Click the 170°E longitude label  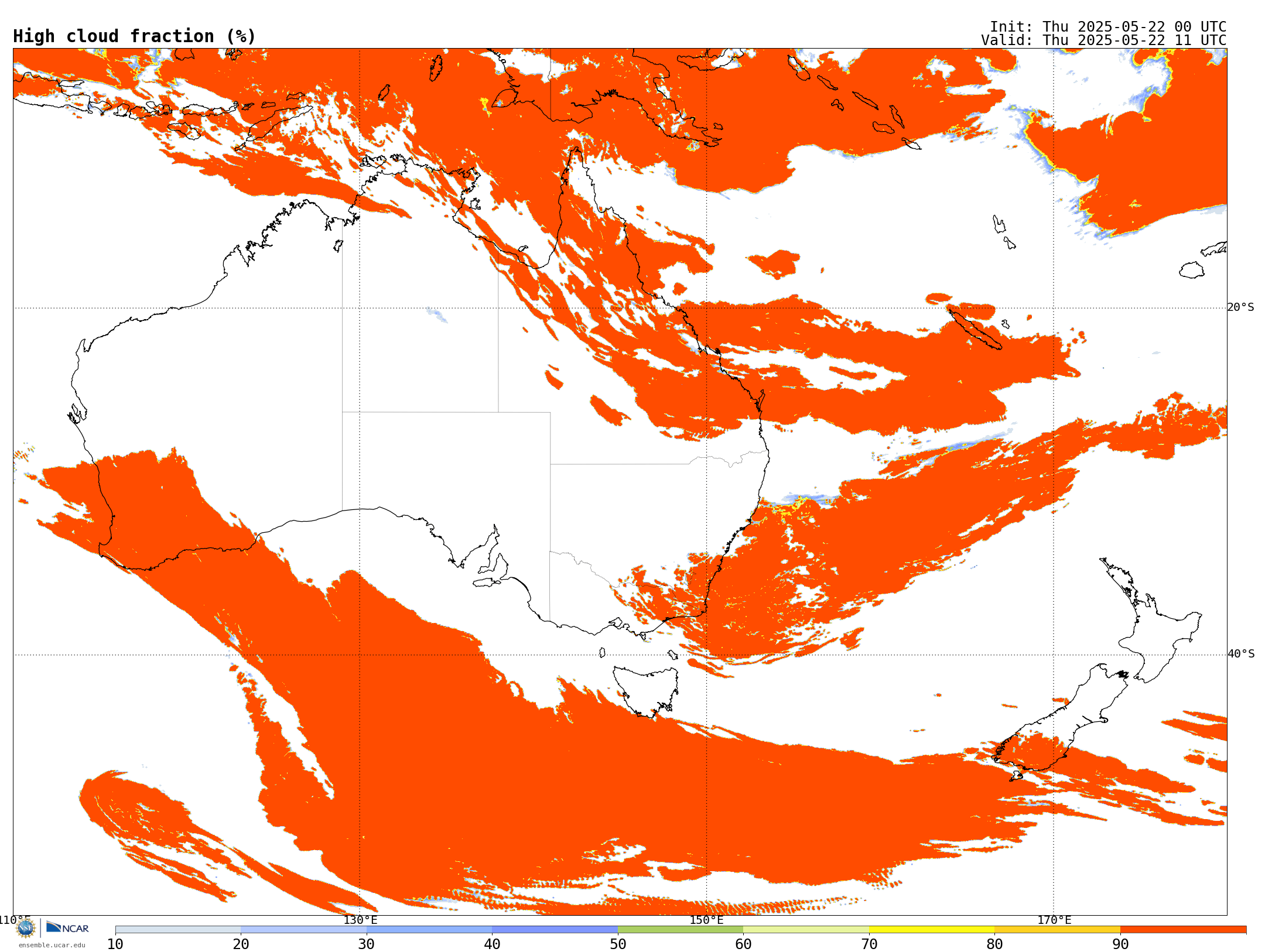1054,920
